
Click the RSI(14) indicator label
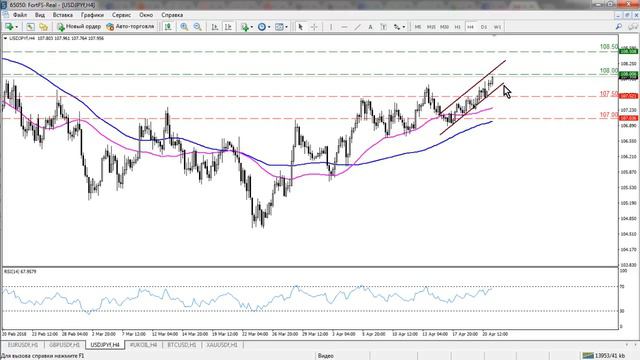point(20,271)
